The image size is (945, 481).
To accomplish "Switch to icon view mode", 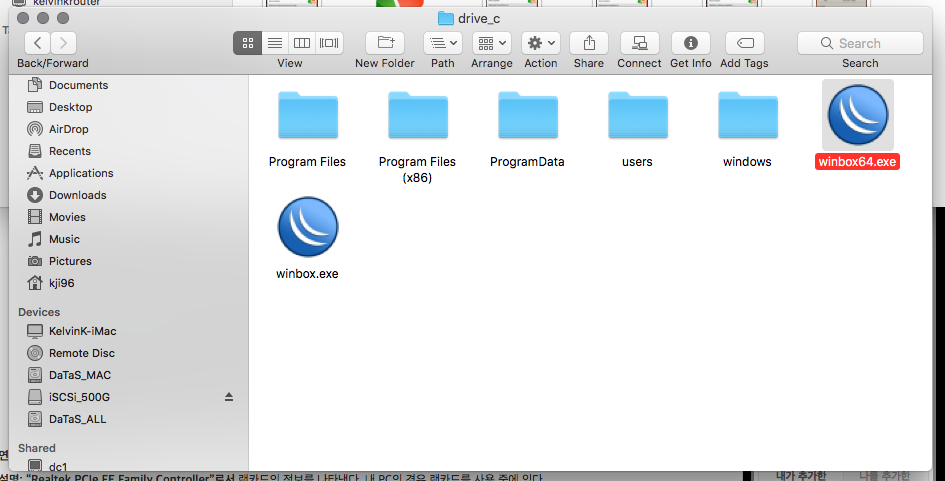I will pos(248,43).
